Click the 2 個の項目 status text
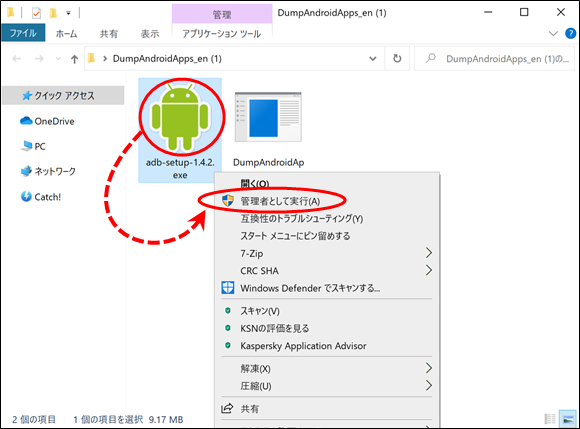This screenshot has height=429, width=580. 34,419
